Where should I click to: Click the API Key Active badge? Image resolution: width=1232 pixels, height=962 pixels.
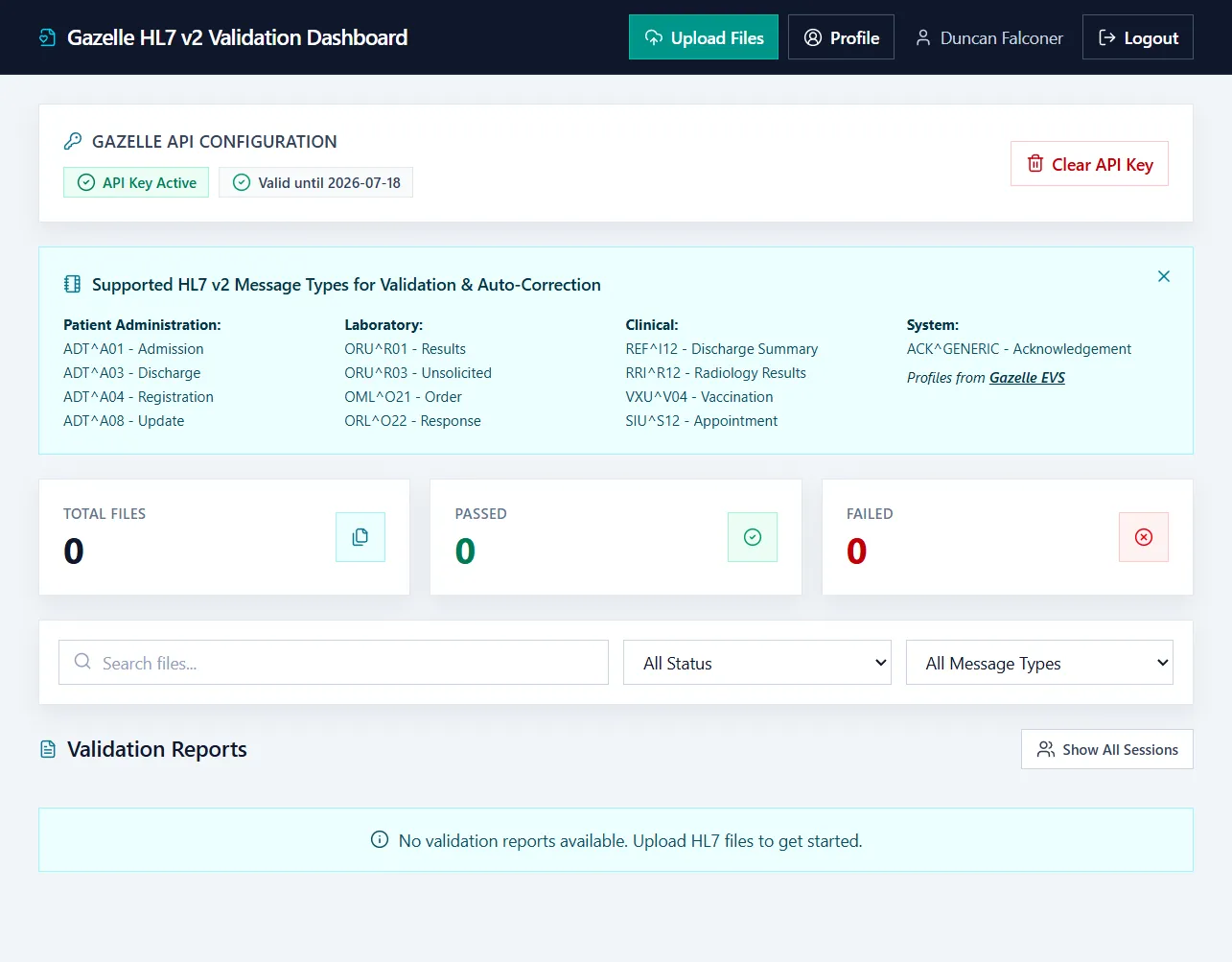point(136,182)
